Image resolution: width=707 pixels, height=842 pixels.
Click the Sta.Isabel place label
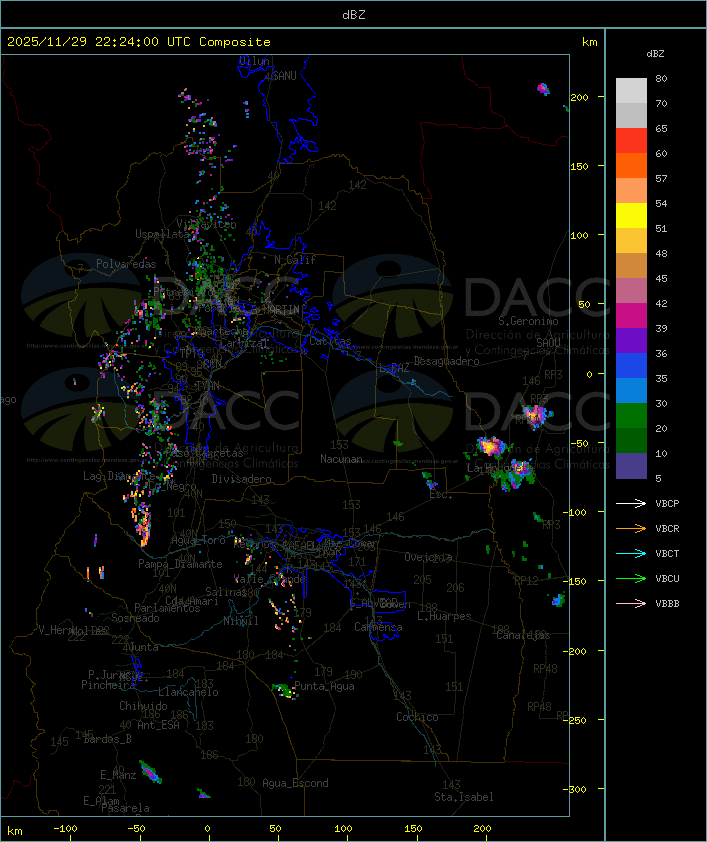pyautogui.click(x=464, y=797)
